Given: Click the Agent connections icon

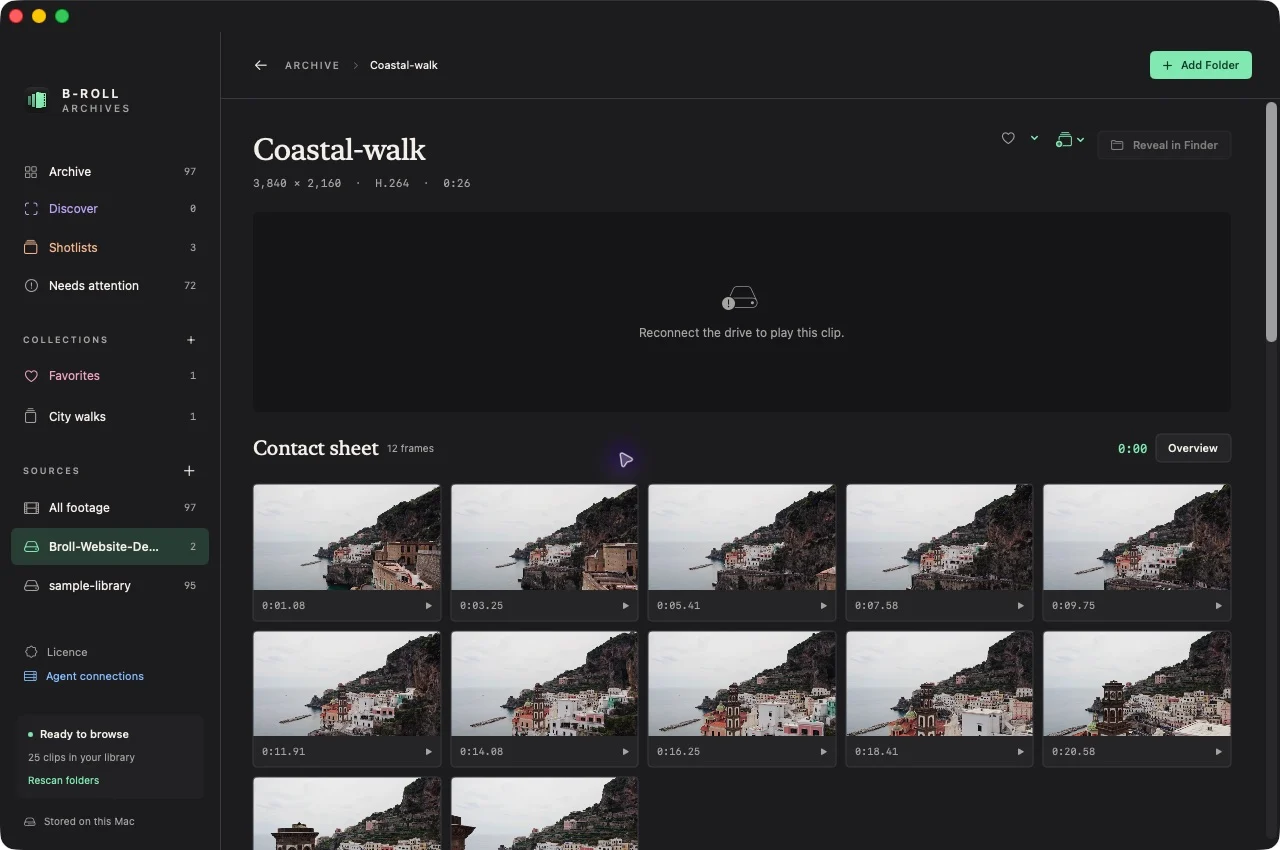Looking at the screenshot, I should click(x=31, y=676).
